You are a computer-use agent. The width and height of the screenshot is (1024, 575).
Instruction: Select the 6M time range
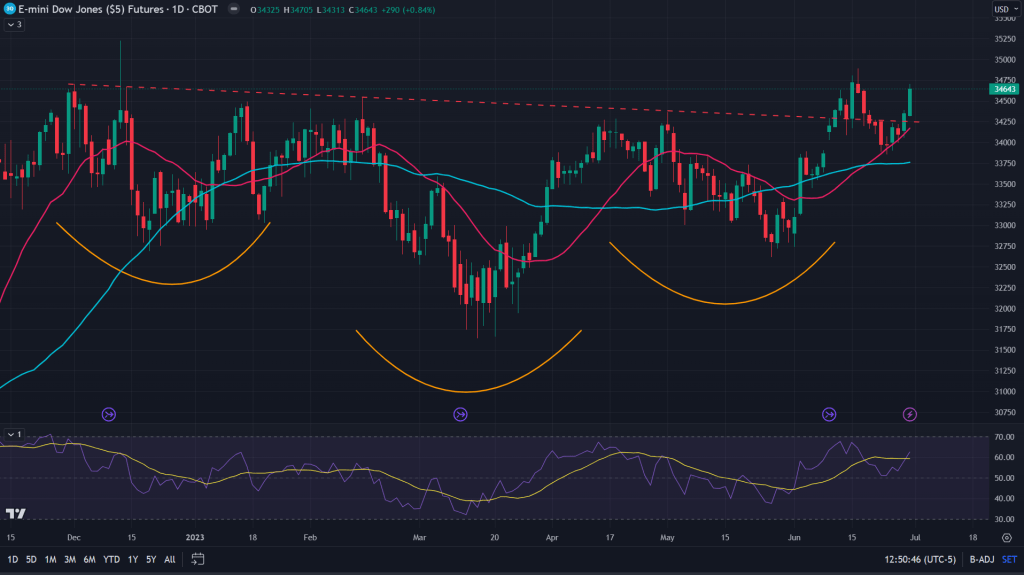click(89, 559)
